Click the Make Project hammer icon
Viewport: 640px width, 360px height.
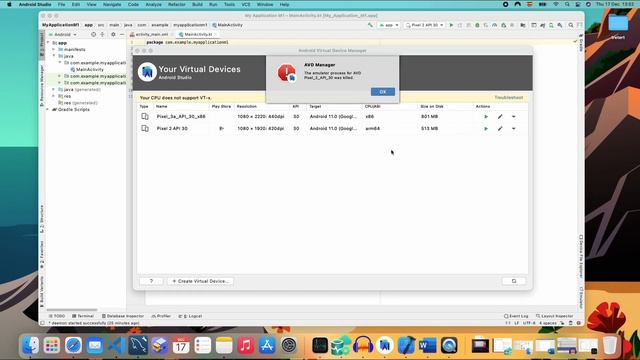point(370,25)
